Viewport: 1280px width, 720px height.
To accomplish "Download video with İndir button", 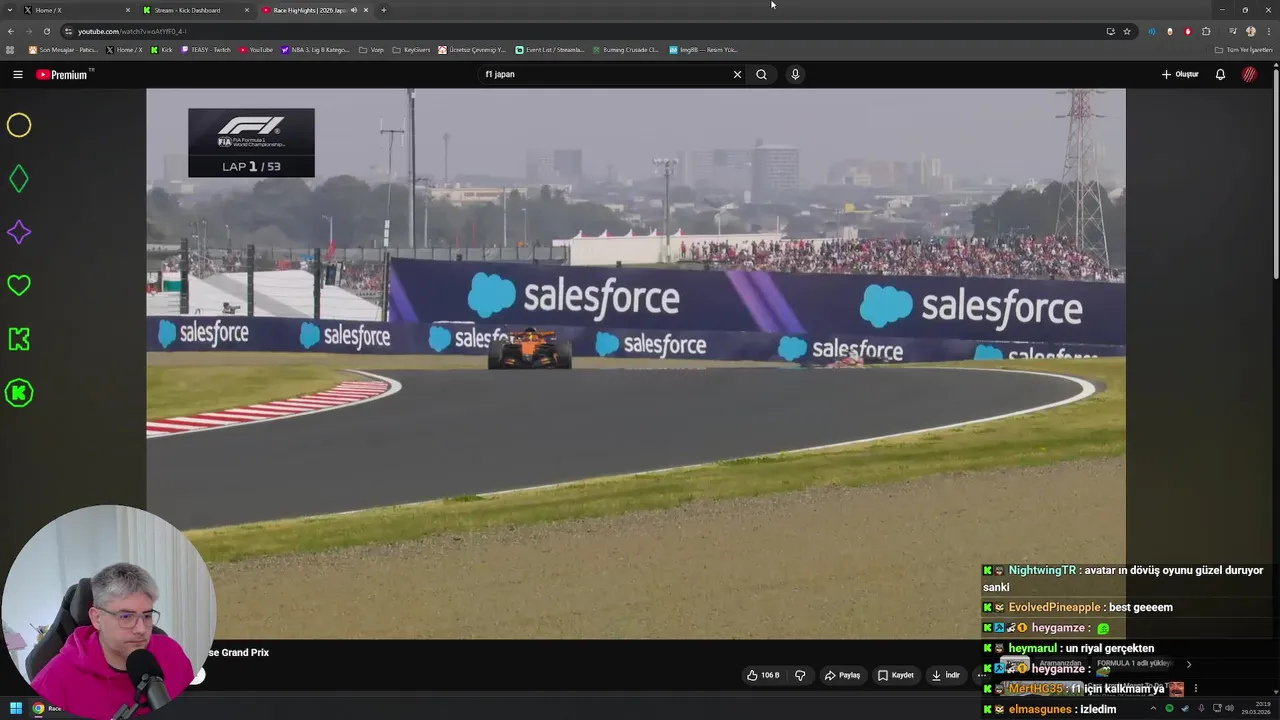I will 946,675.
